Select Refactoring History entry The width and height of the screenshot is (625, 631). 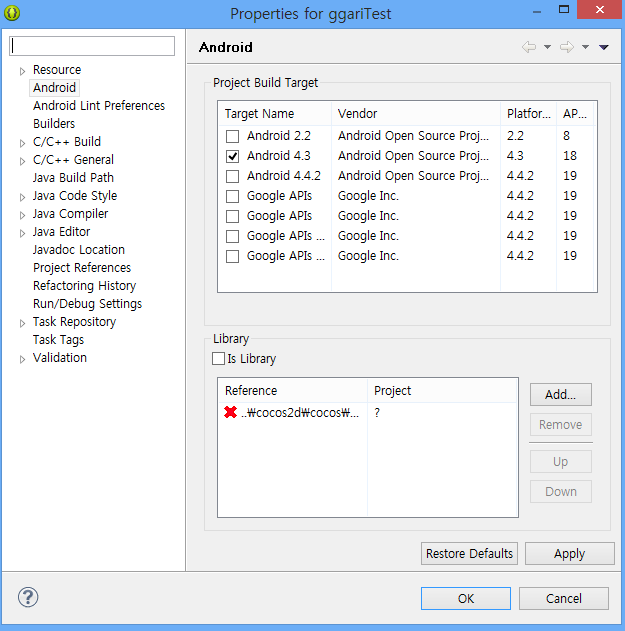click(x=85, y=286)
